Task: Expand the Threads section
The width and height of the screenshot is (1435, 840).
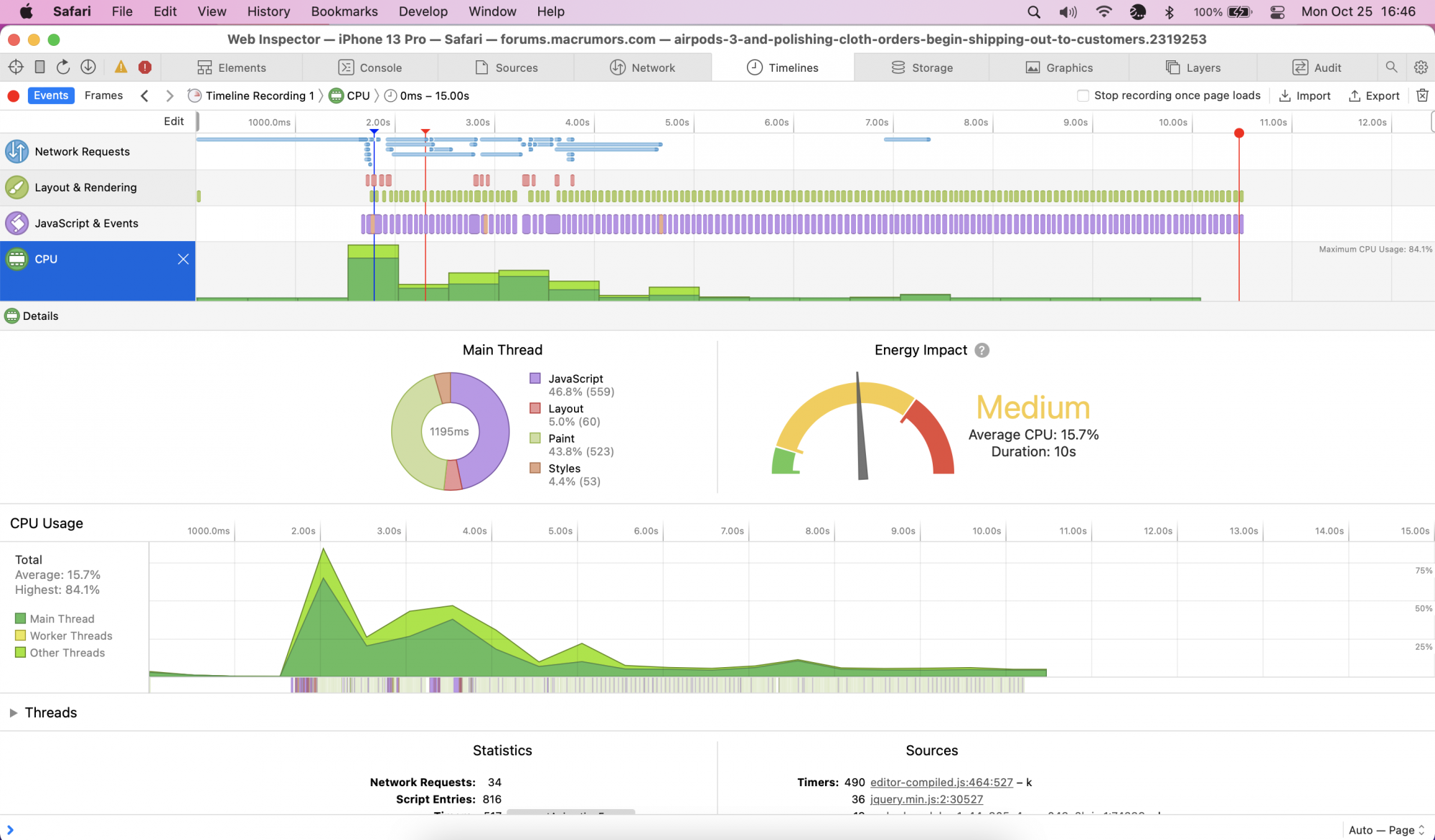Action: pyautogui.click(x=14, y=713)
